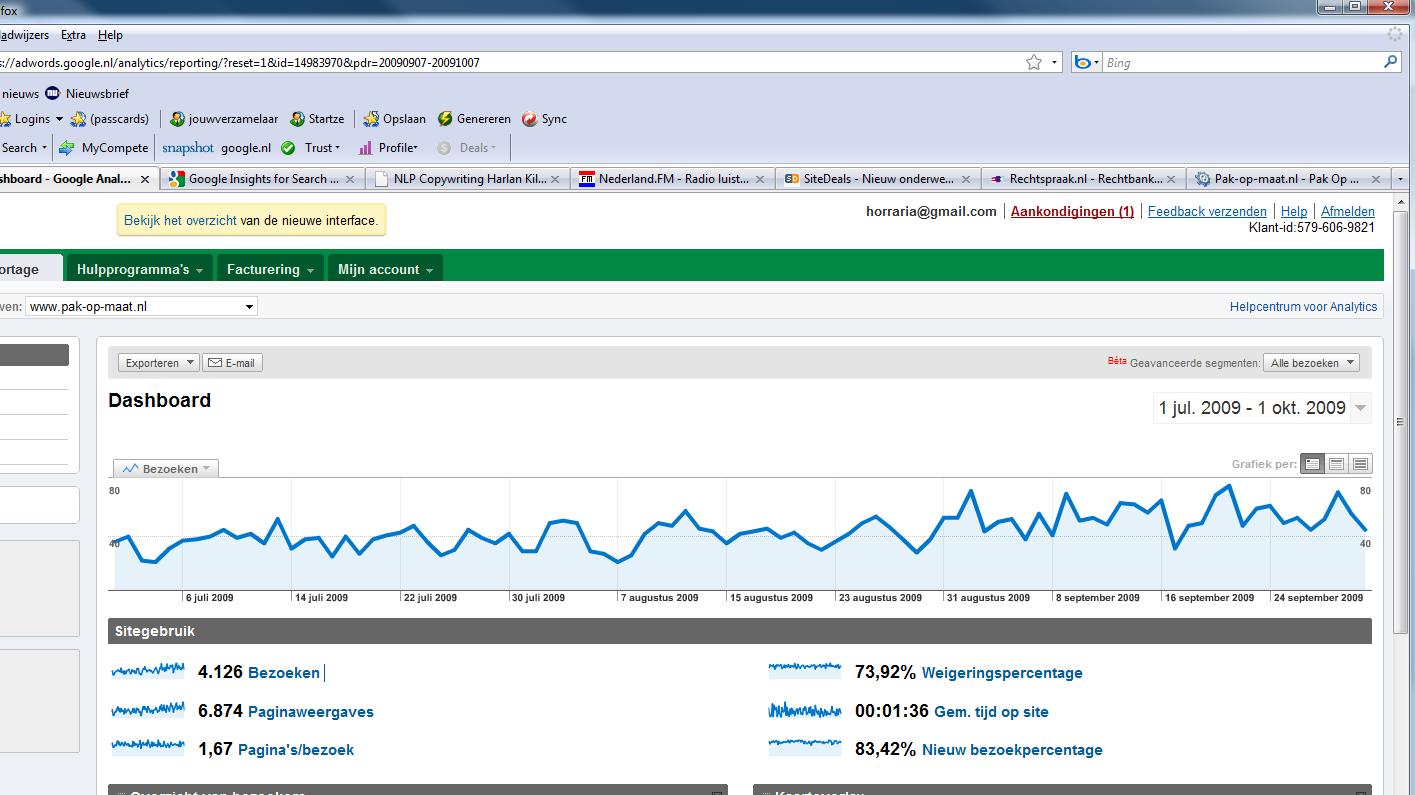Viewport: 1415px width, 795px height.
Task: Open Helpcentrum voor Analytics link
Action: pos(1303,307)
